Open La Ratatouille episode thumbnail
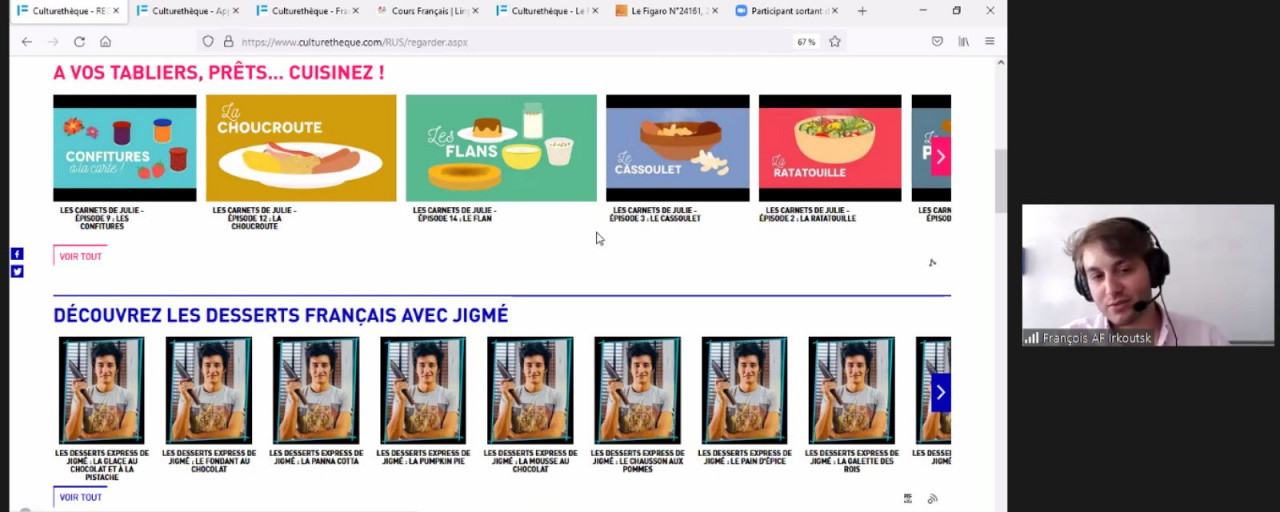 (830, 148)
